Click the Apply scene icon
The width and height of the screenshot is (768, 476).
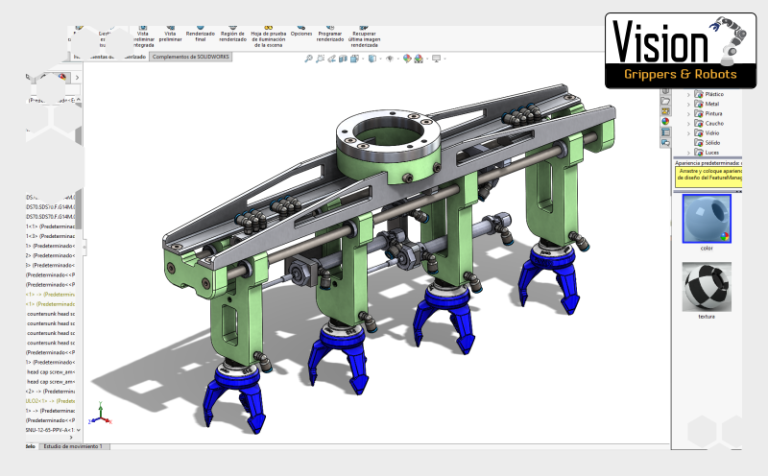point(419,59)
